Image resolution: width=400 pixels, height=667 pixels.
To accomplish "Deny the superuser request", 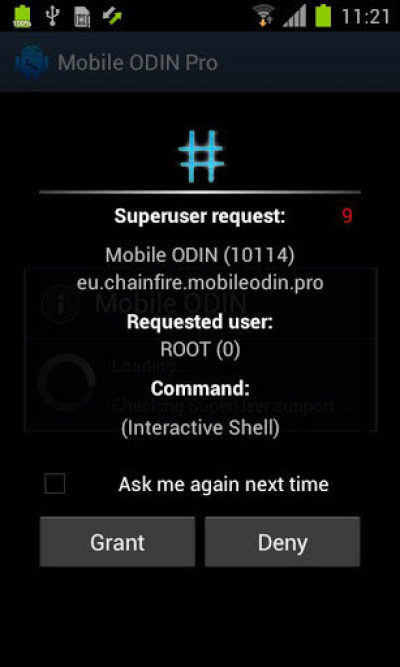I will [x=283, y=542].
